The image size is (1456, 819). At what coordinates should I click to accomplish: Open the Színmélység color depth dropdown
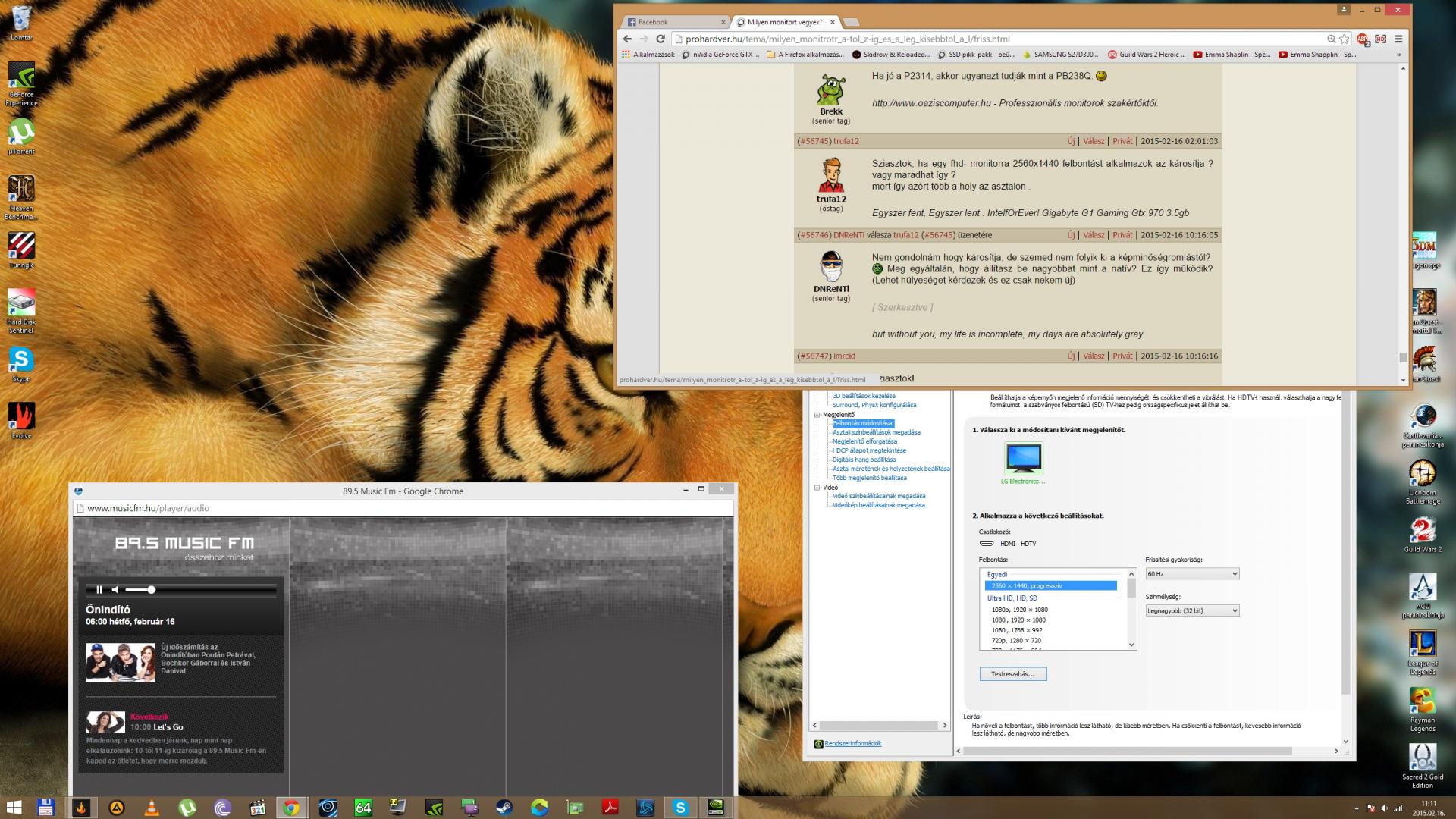pyautogui.click(x=1192, y=610)
